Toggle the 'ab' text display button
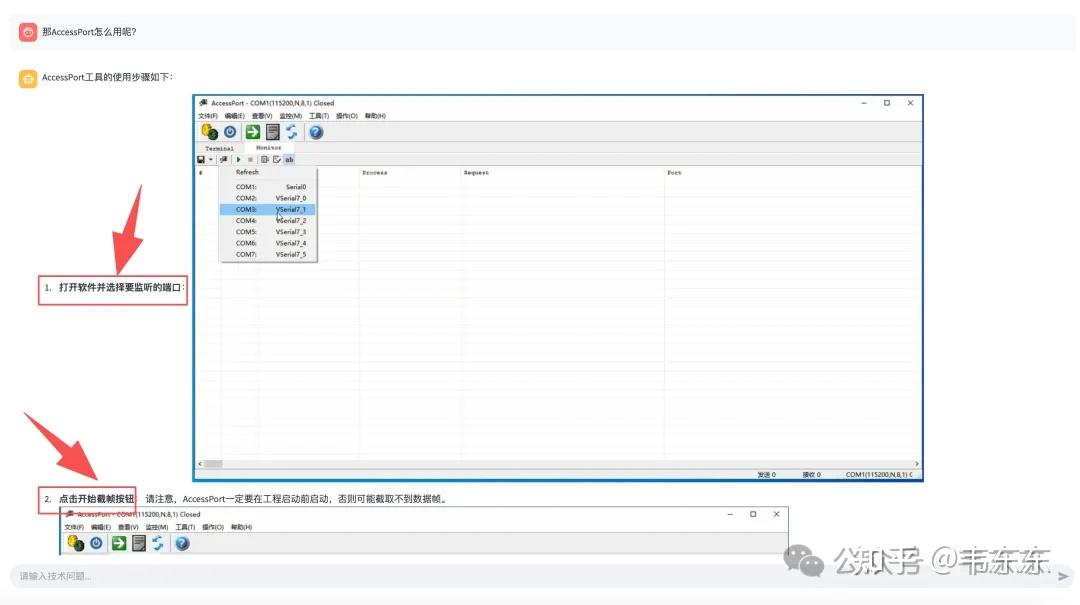The width and height of the screenshot is (1080, 605). [x=289, y=159]
